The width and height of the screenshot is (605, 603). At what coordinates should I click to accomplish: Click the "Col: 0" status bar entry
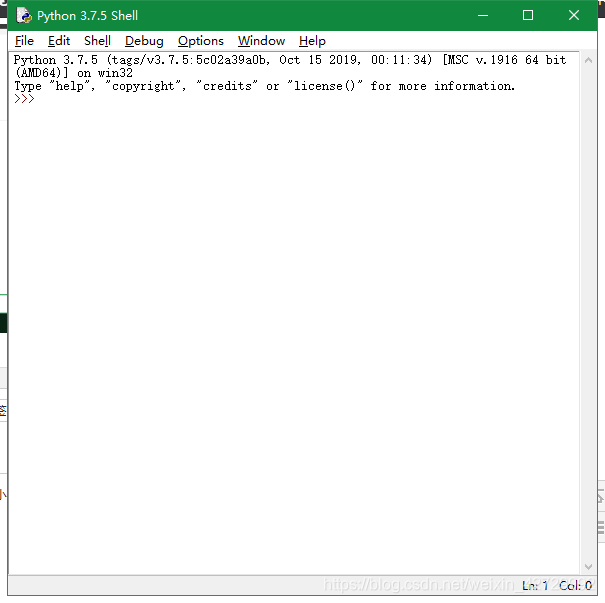(x=576, y=586)
